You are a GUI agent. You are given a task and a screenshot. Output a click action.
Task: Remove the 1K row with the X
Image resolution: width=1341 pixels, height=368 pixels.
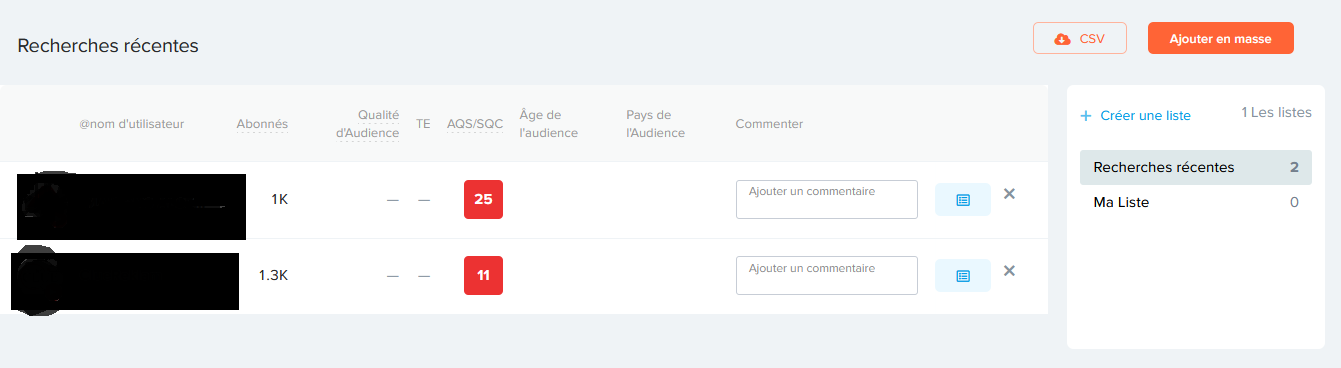[1009, 194]
